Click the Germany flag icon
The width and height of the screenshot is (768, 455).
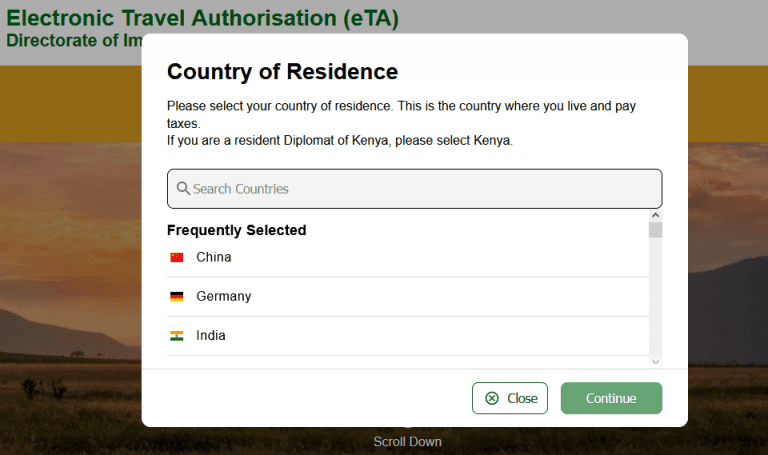(177, 296)
